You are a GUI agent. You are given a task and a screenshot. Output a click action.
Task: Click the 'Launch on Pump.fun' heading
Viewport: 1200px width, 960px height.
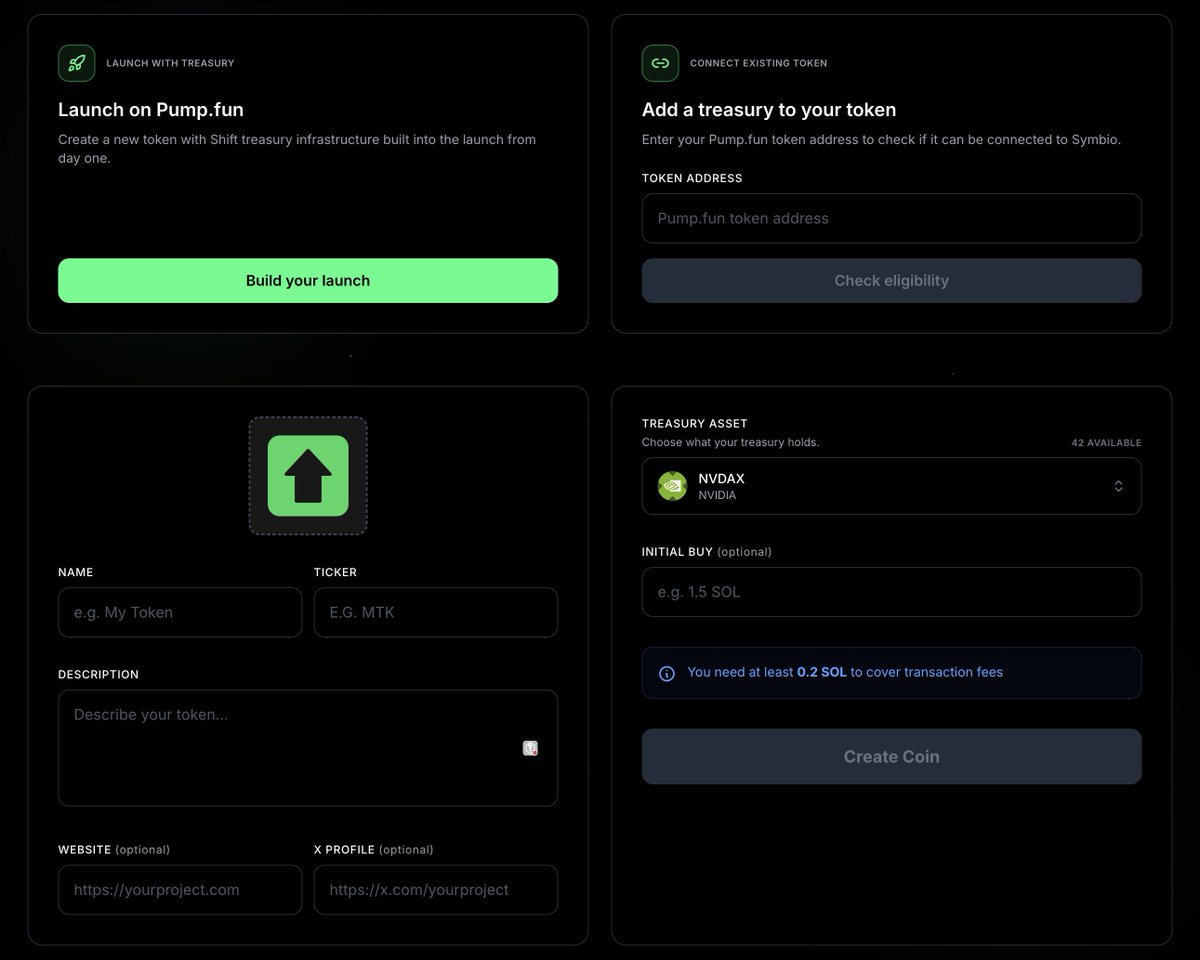[151, 110]
